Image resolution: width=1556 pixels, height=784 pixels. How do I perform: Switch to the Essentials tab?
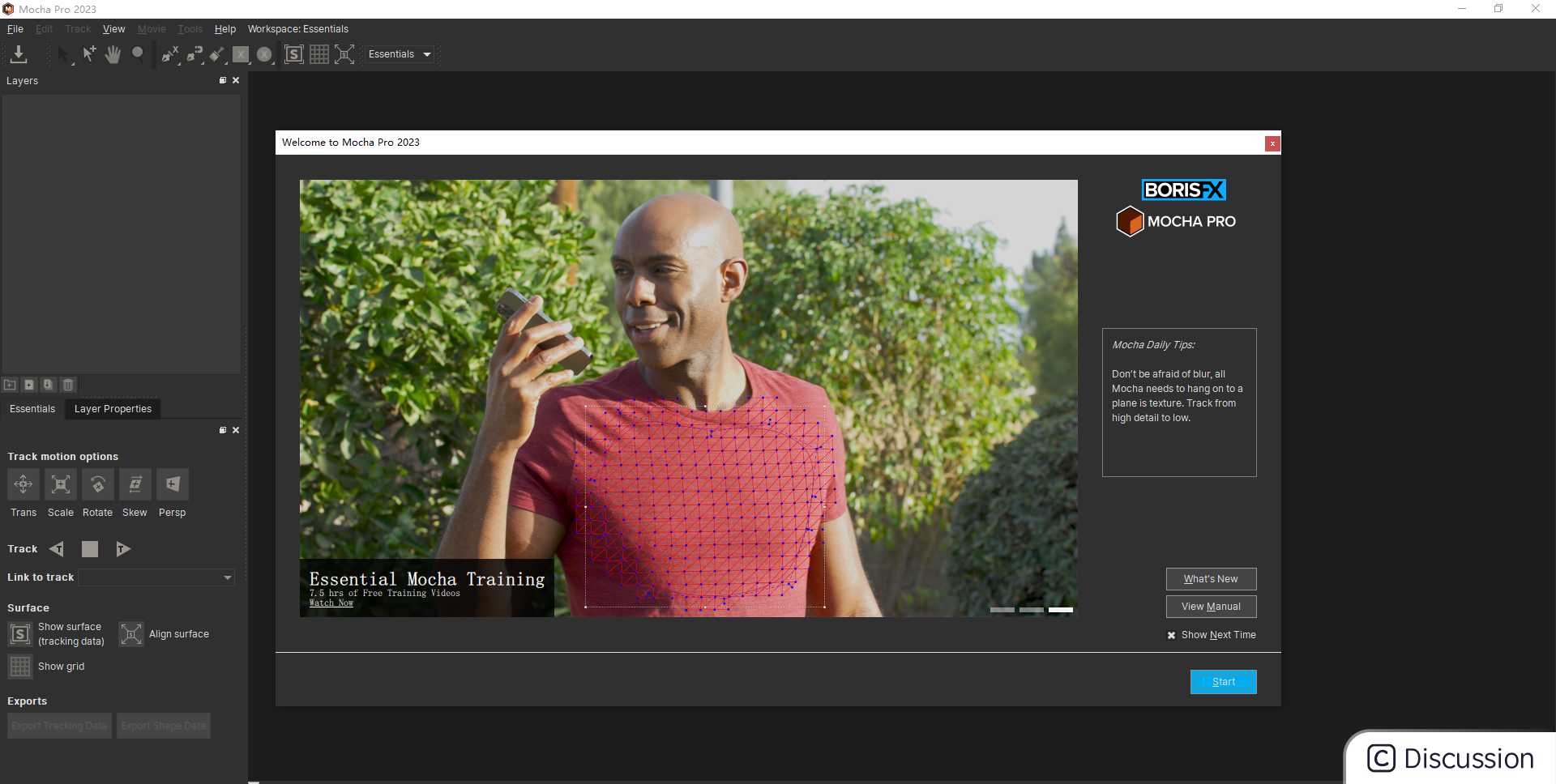(32, 409)
